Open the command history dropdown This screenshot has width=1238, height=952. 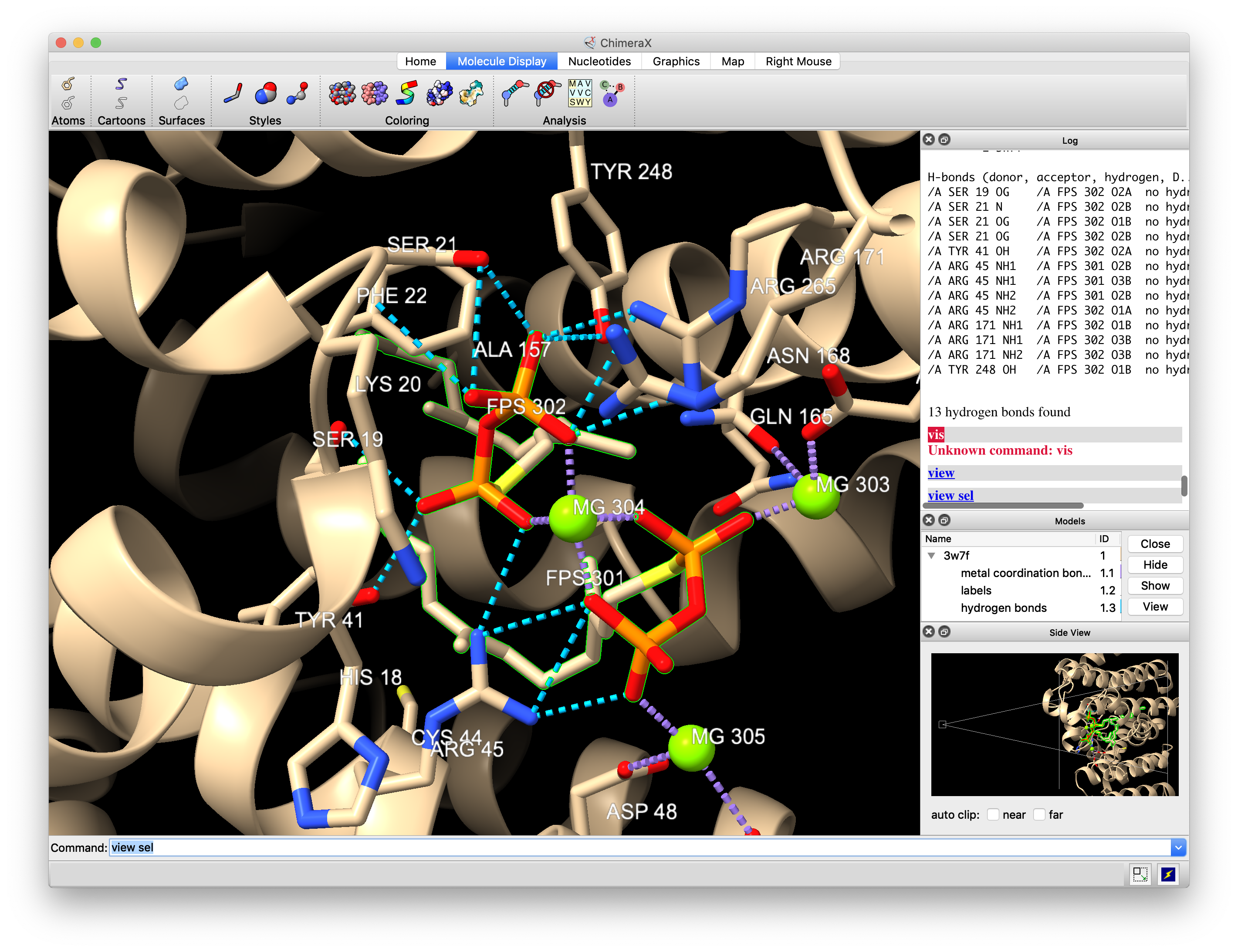[1178, 848]
